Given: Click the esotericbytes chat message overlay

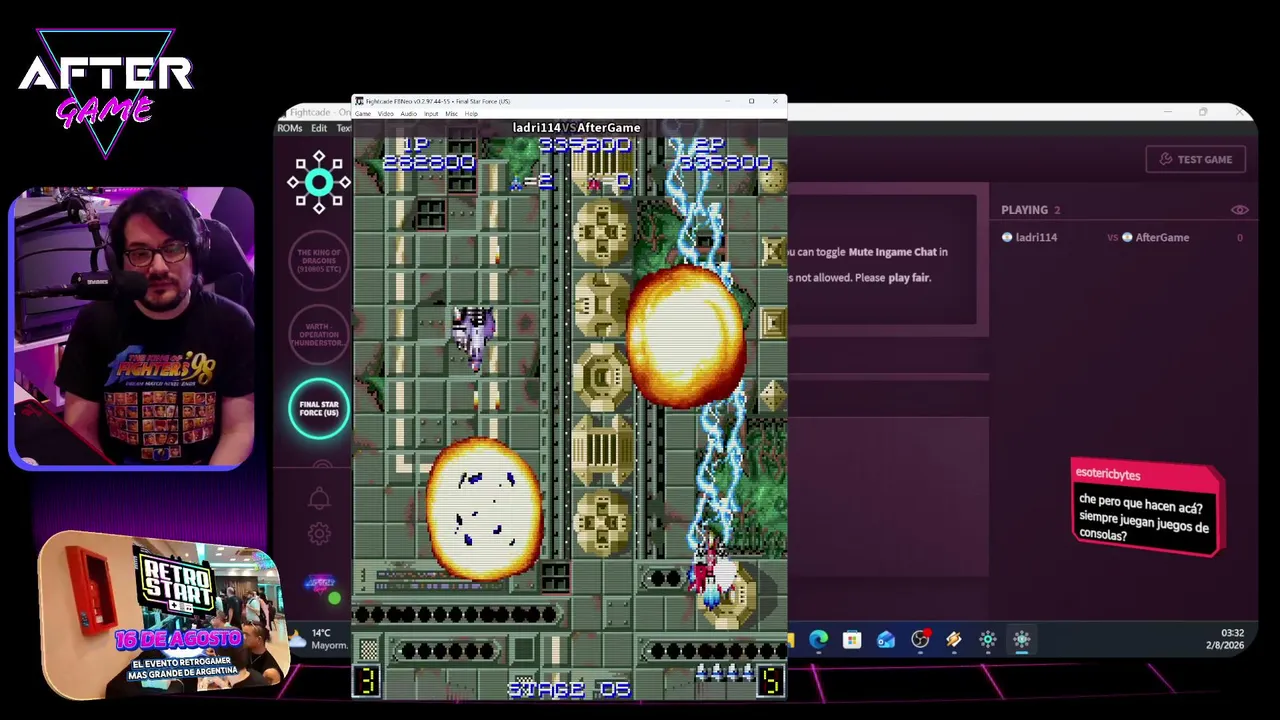Looking at the screenshot, I should pyautogui.click(x=1147, y=508).
